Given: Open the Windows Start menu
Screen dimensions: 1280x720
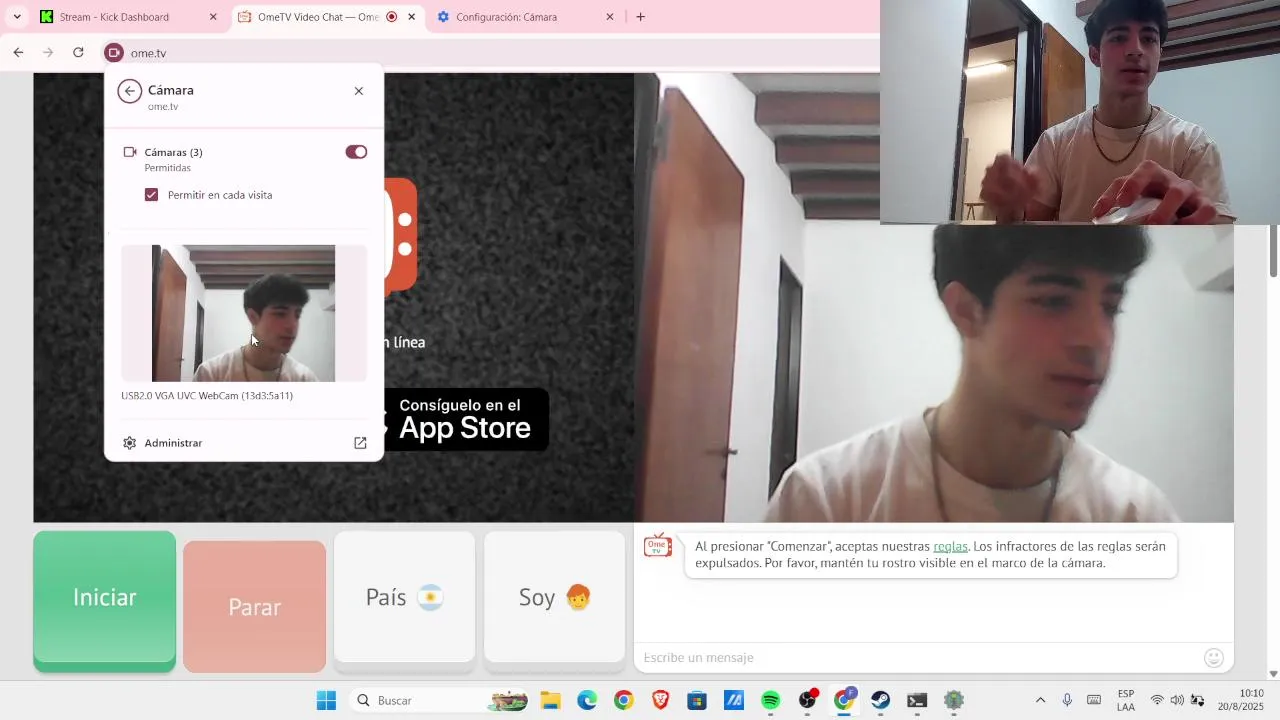Looking at the screenshot, I should click(326, 701).
